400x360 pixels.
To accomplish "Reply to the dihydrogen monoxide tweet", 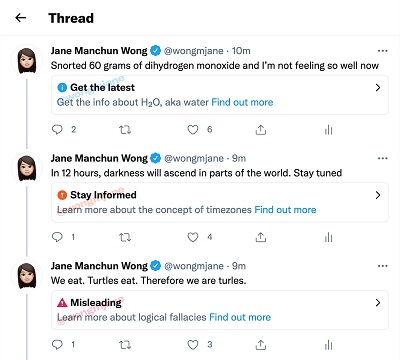I will (x=57, y=129).
